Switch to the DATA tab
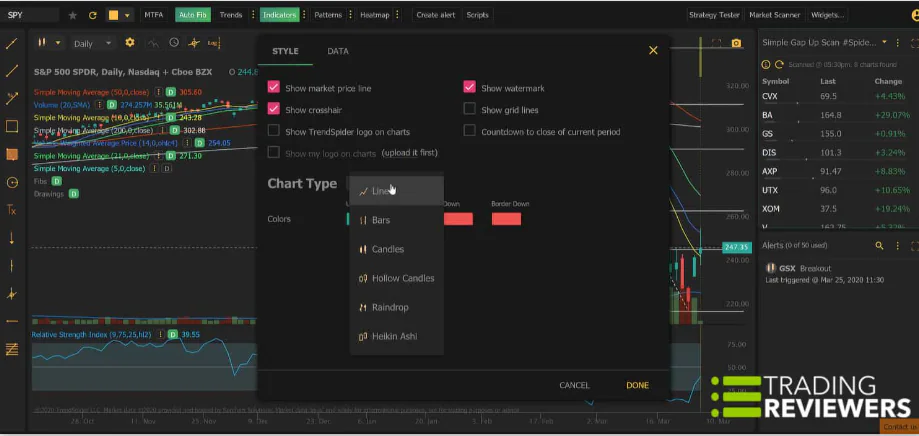Screen dimensions: 919x436 coord(338,51)
